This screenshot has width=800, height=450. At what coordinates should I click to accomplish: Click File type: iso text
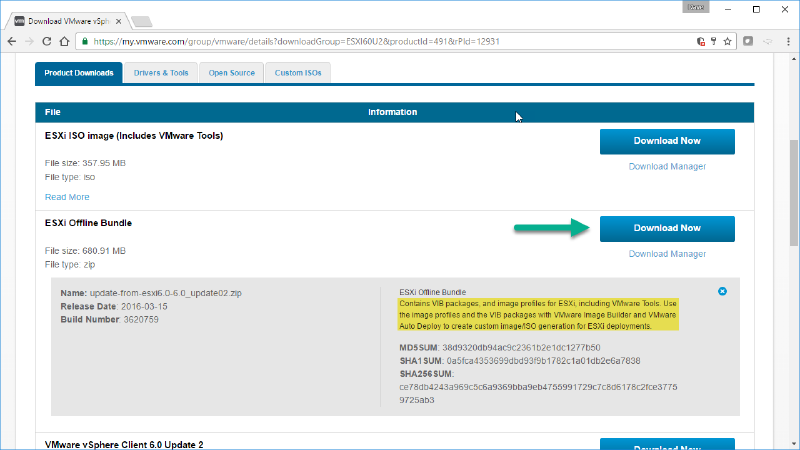click(x=70, y=178)
